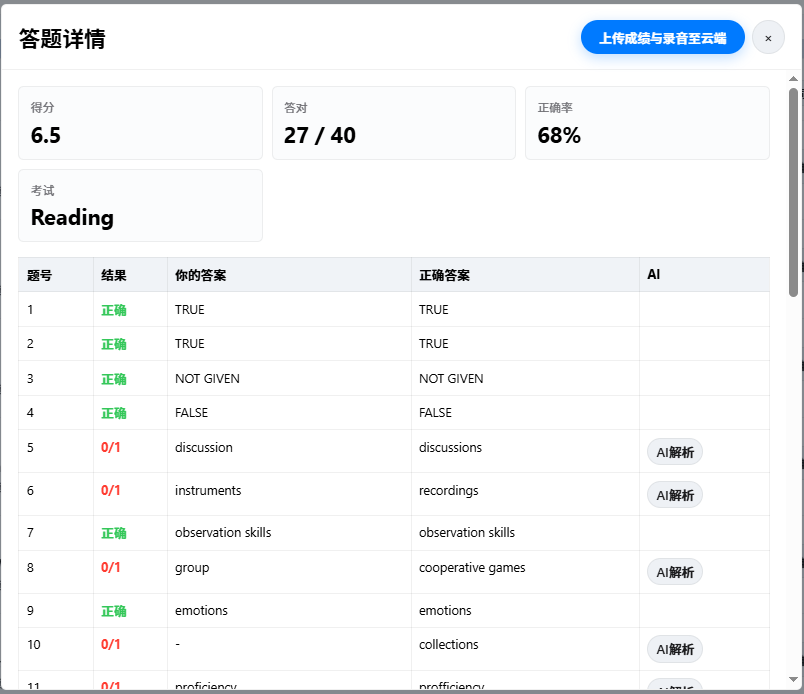This screenshot has height=694, width=804.
Task: Select the score 6.5 card
Action: point(140,123)
